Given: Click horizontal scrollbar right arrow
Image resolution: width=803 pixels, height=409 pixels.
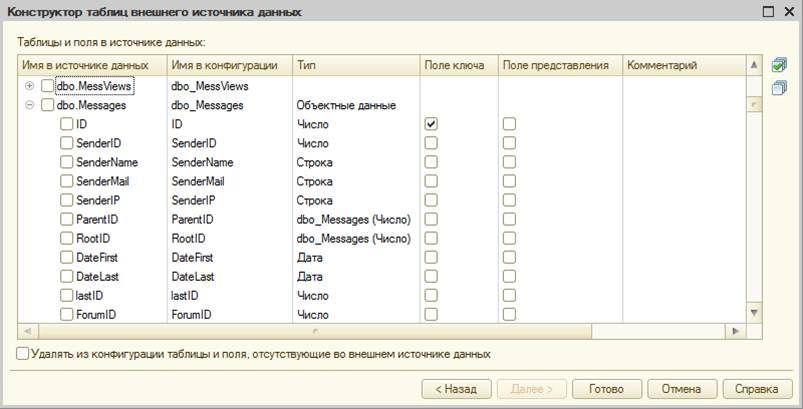Looking at the screenshot, I should pyautogui.click(x=736, y=331).
